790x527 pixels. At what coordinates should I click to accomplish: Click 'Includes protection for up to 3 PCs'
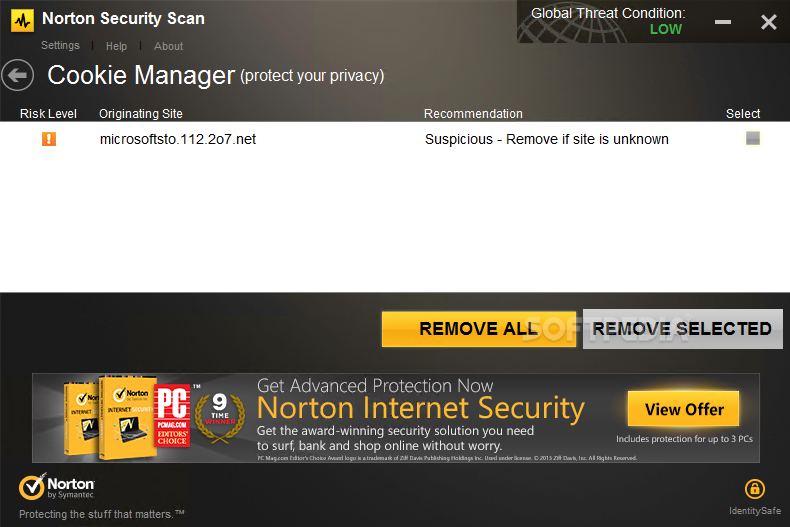coord(684,439)
